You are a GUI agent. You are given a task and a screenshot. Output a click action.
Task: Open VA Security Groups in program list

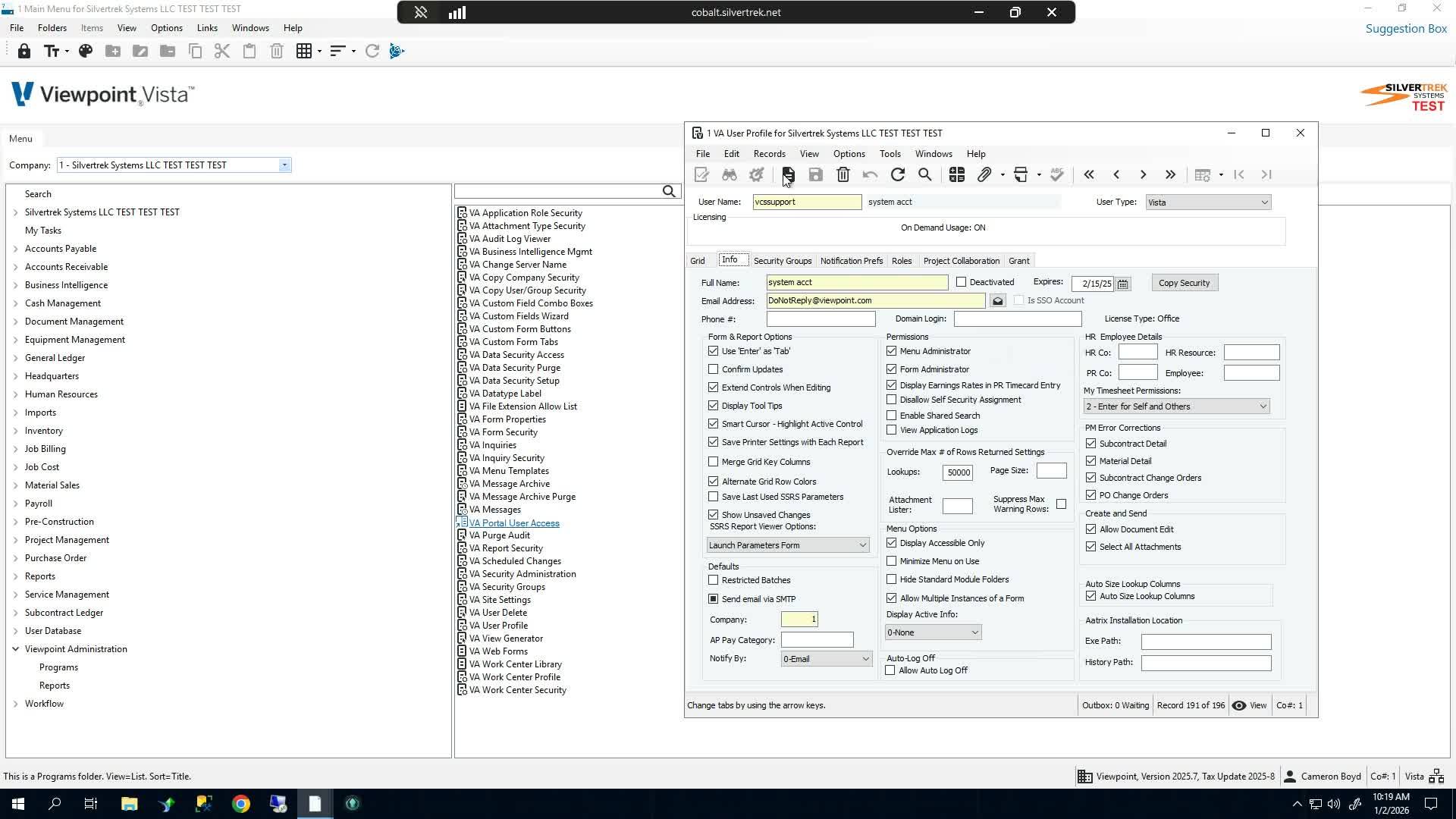click(x=507, y=587)
